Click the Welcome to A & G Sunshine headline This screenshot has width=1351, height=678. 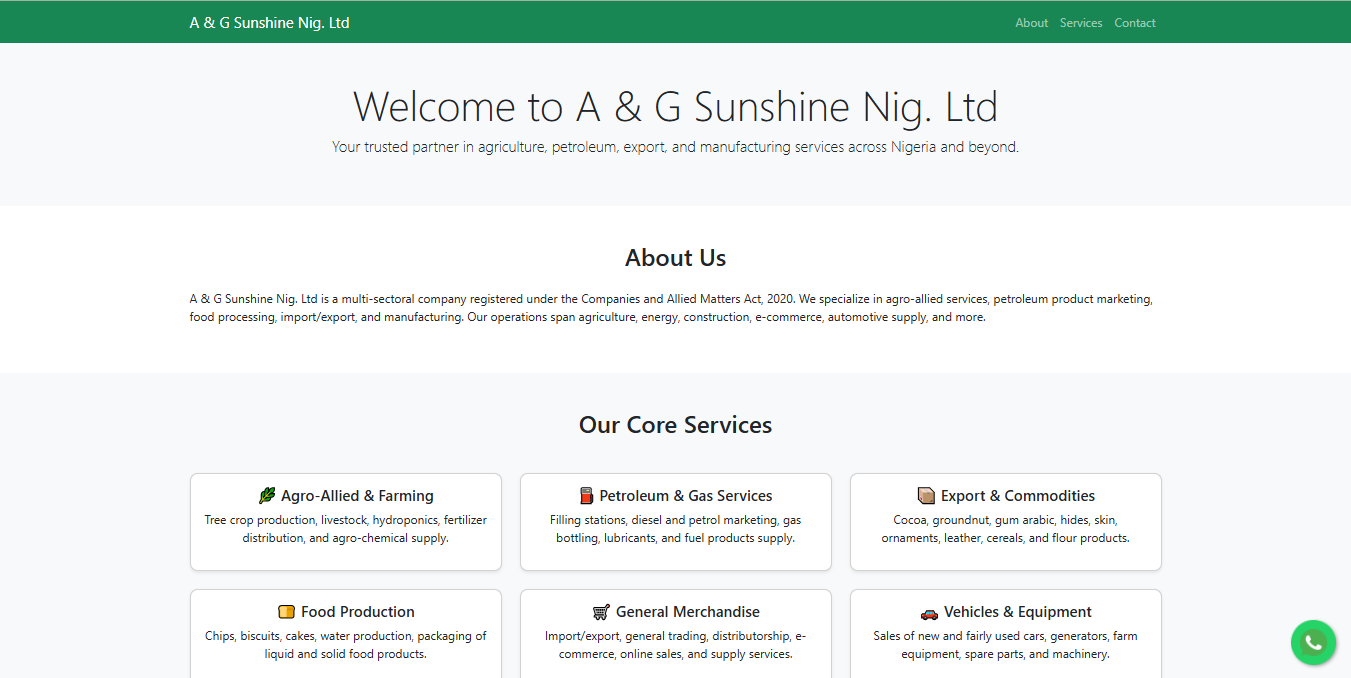[675, 107]
